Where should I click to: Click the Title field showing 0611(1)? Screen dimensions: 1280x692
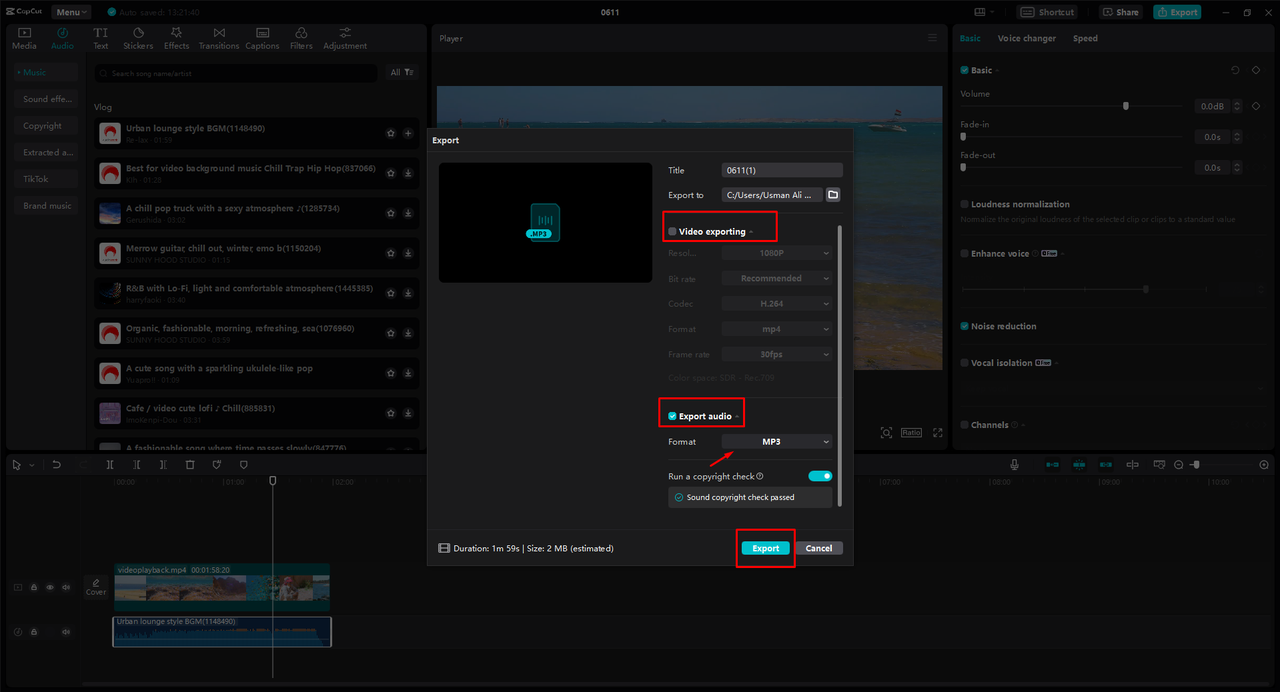click(x=782, y=170)
